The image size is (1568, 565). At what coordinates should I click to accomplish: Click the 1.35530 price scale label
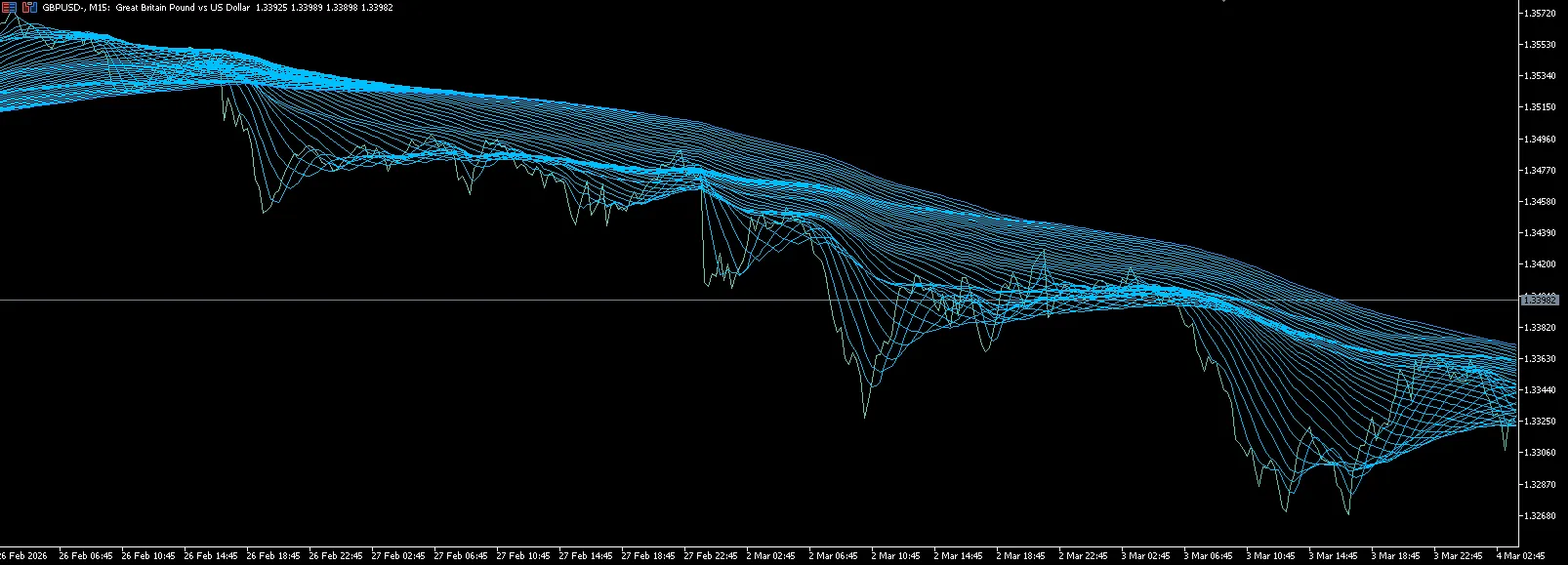pyautogui.click(x=1540, y=44)
